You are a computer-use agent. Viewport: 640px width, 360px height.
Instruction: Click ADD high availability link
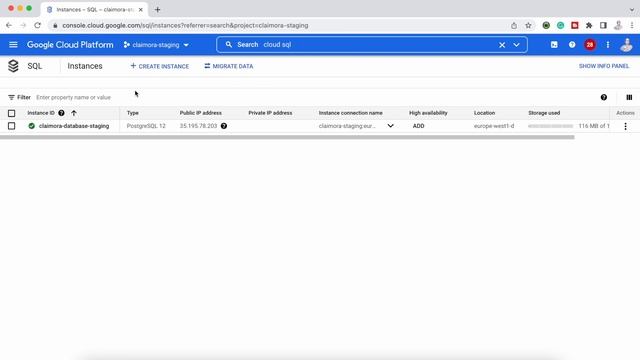click(418, 126)
